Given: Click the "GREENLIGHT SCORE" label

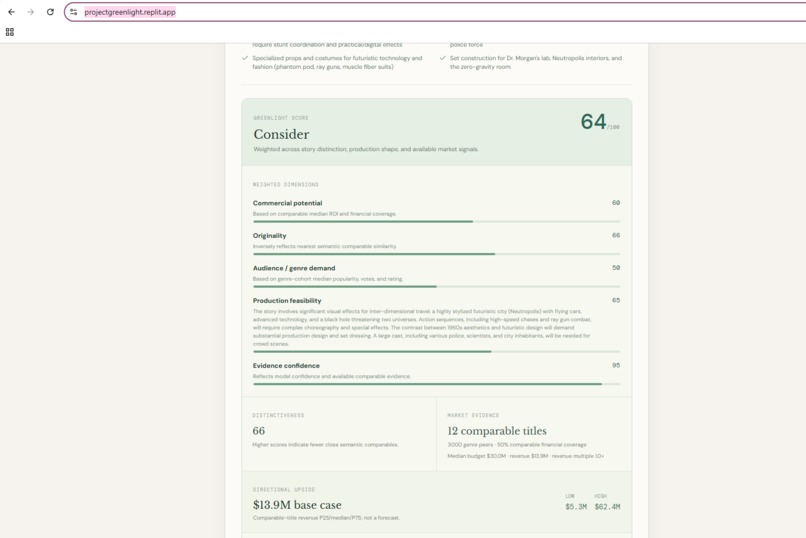Looking at the screenshot, I should (281, 118).
